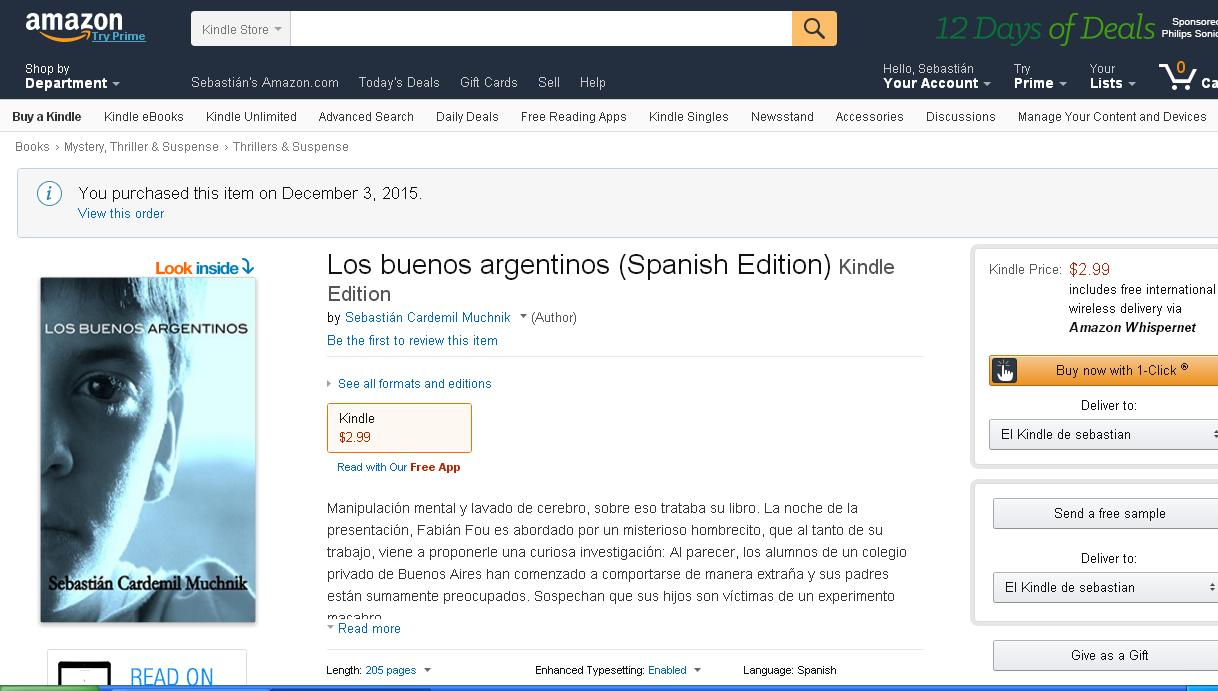This screenshot has height=691, width=1218.
Task: Click View this order link
Action: tap(121, 213)
